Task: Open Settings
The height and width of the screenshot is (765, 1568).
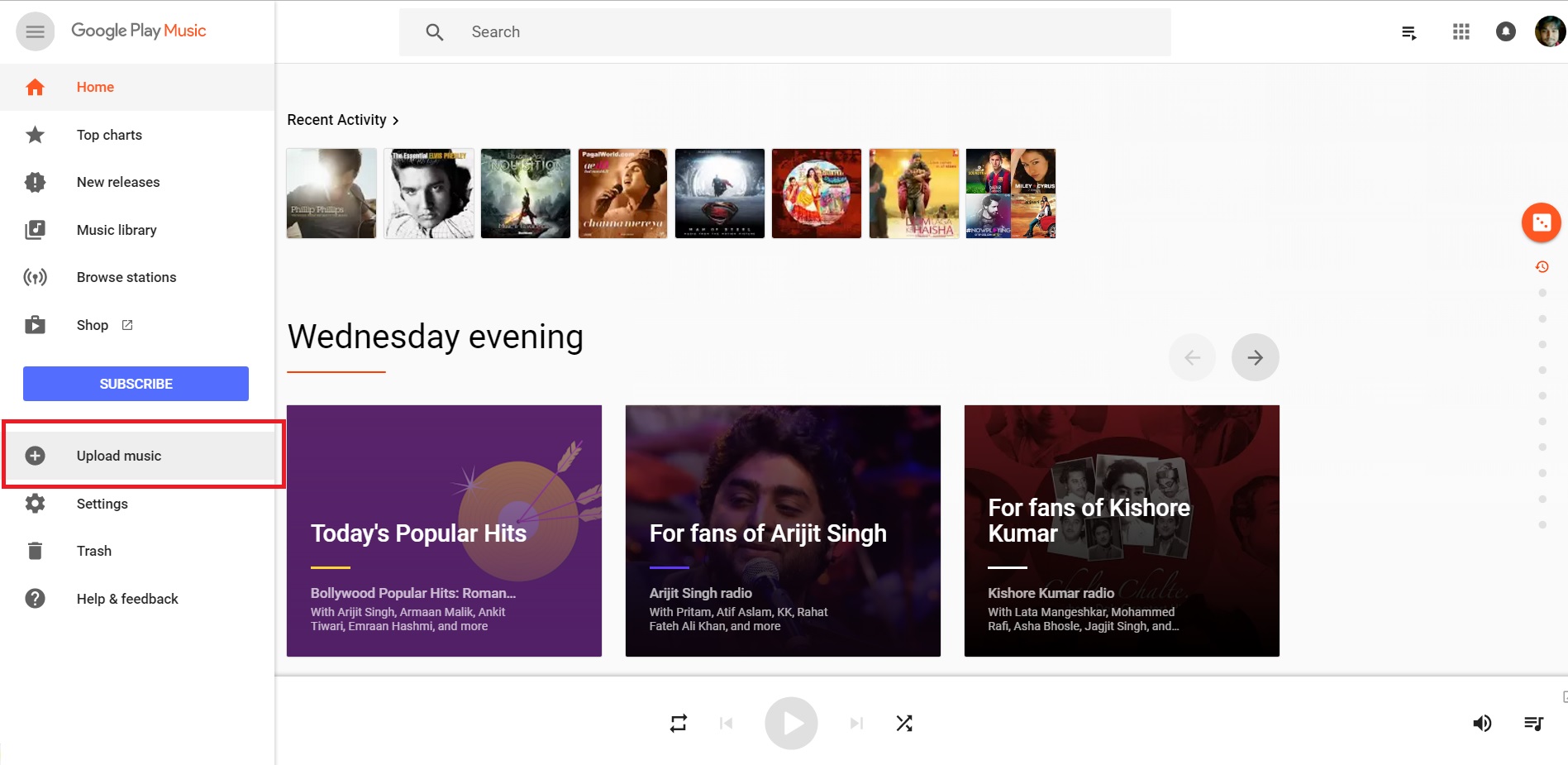Action: click(x=137, y=504)
